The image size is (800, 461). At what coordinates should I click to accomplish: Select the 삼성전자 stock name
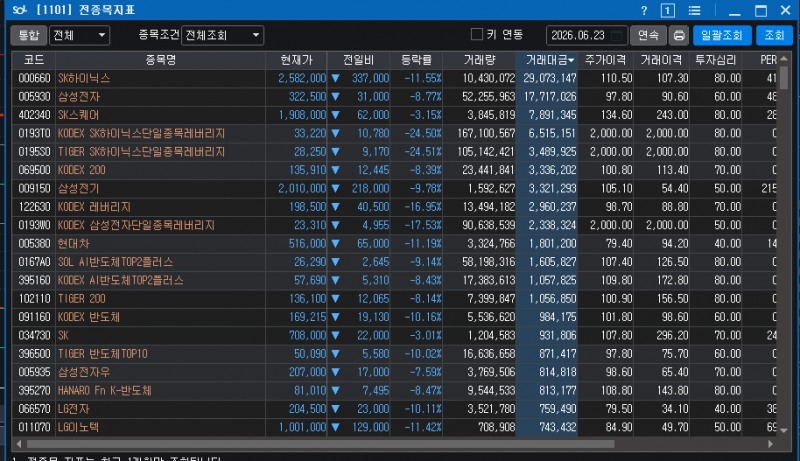coord(79,97)
